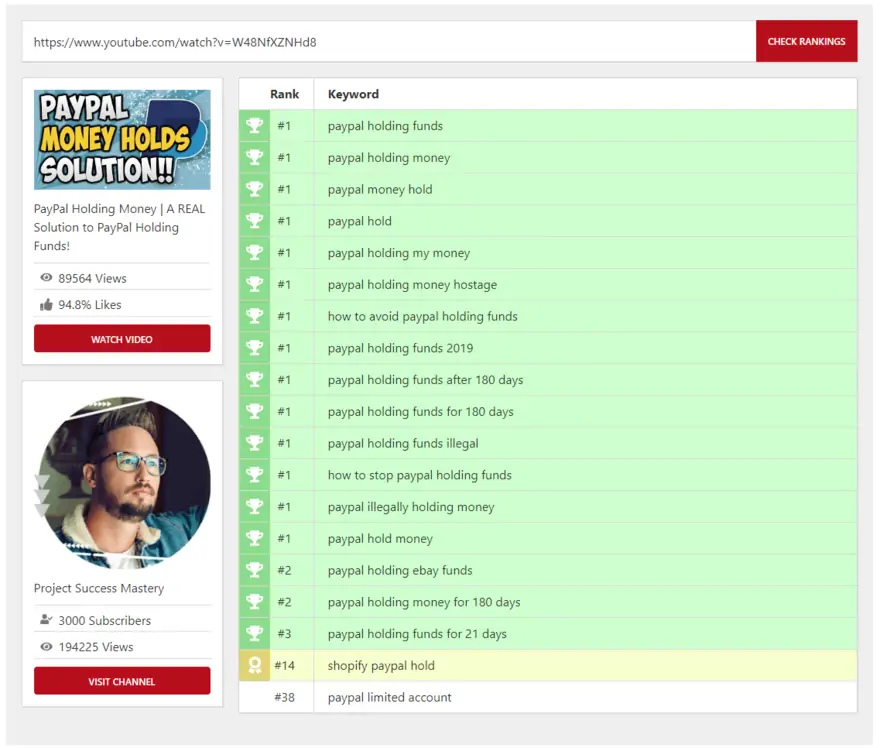The image size is (880, 748).
Task: Click trophy icon for 'paypal holding money'
Action: click(x=254, y=158)
